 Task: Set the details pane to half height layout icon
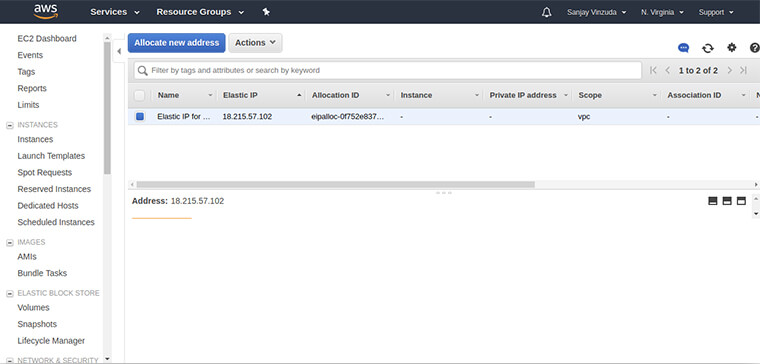[x=727, y=201]
